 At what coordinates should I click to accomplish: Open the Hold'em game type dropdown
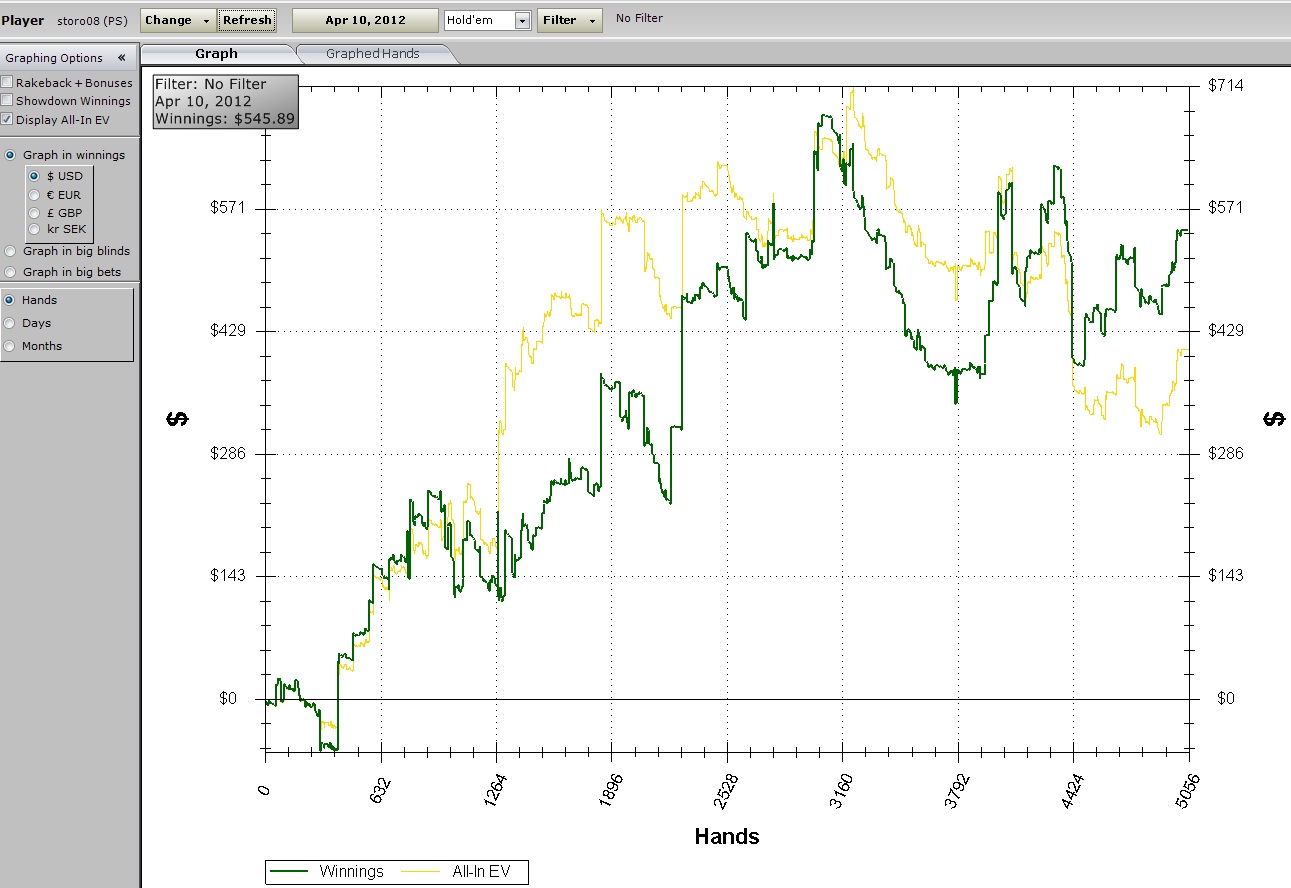(522, 21)
